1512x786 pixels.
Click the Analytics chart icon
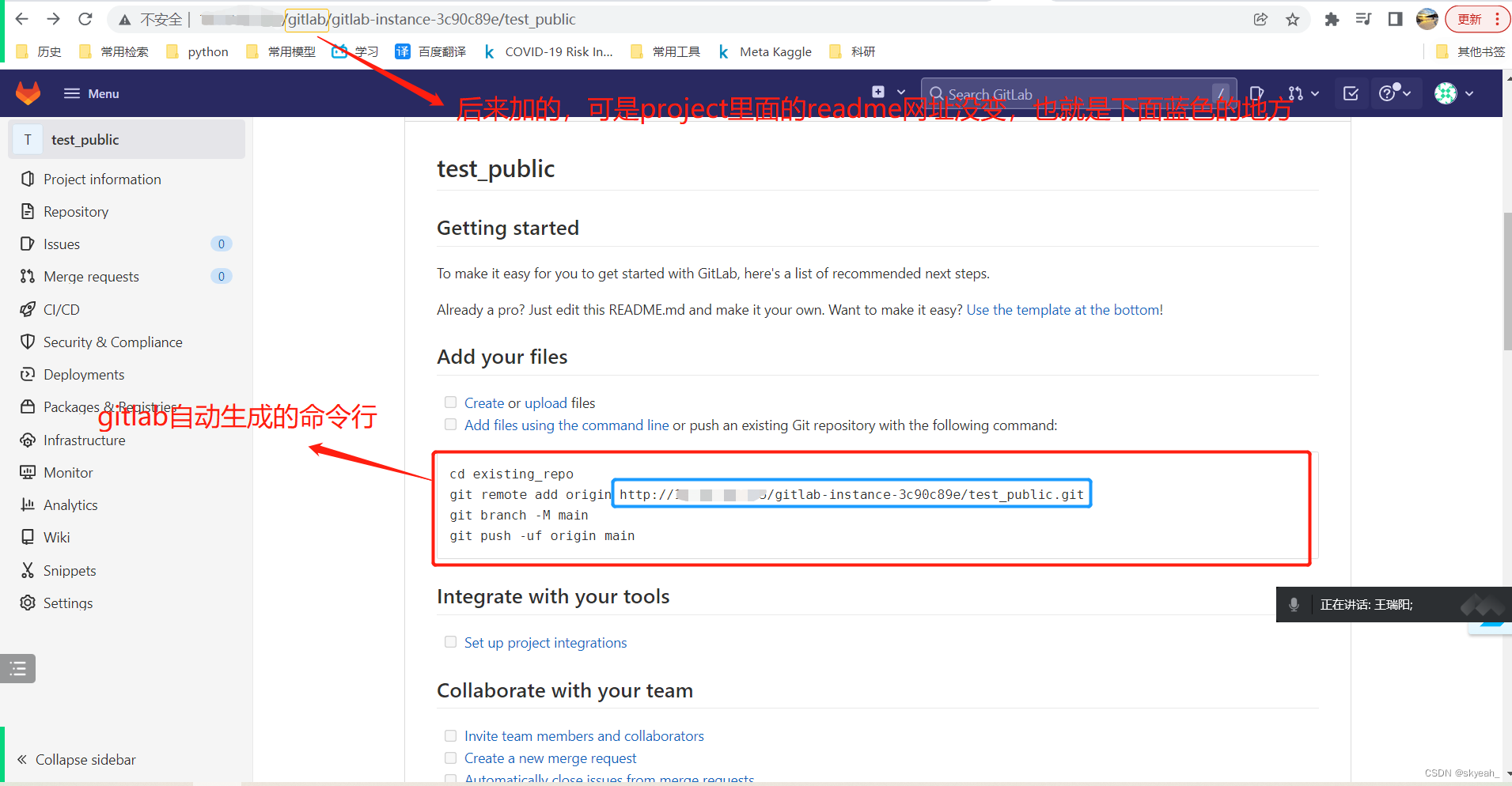pyautogui.click(x=28, y=504)
